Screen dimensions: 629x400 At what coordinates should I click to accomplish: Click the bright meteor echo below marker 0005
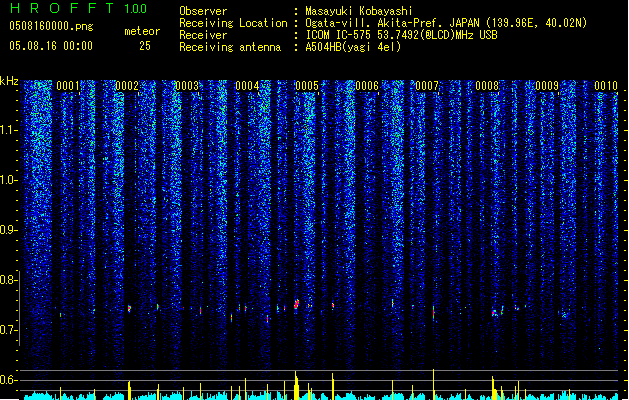tap(296, 304)
